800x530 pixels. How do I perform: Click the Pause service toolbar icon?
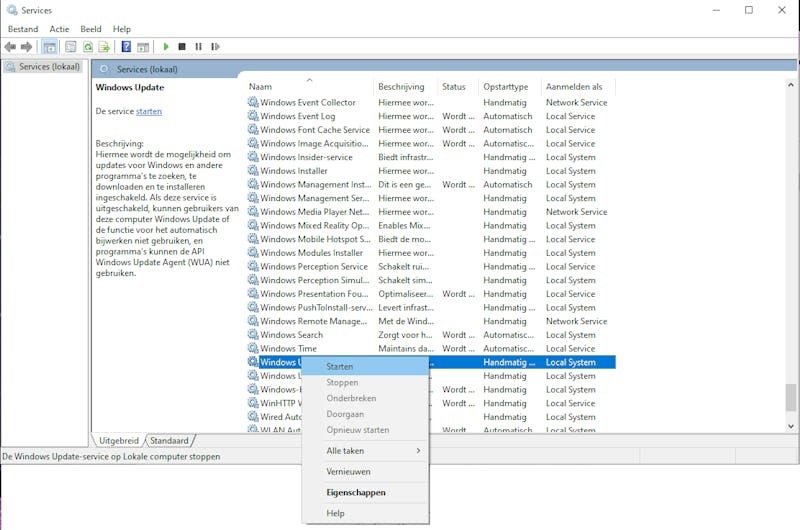198,46
